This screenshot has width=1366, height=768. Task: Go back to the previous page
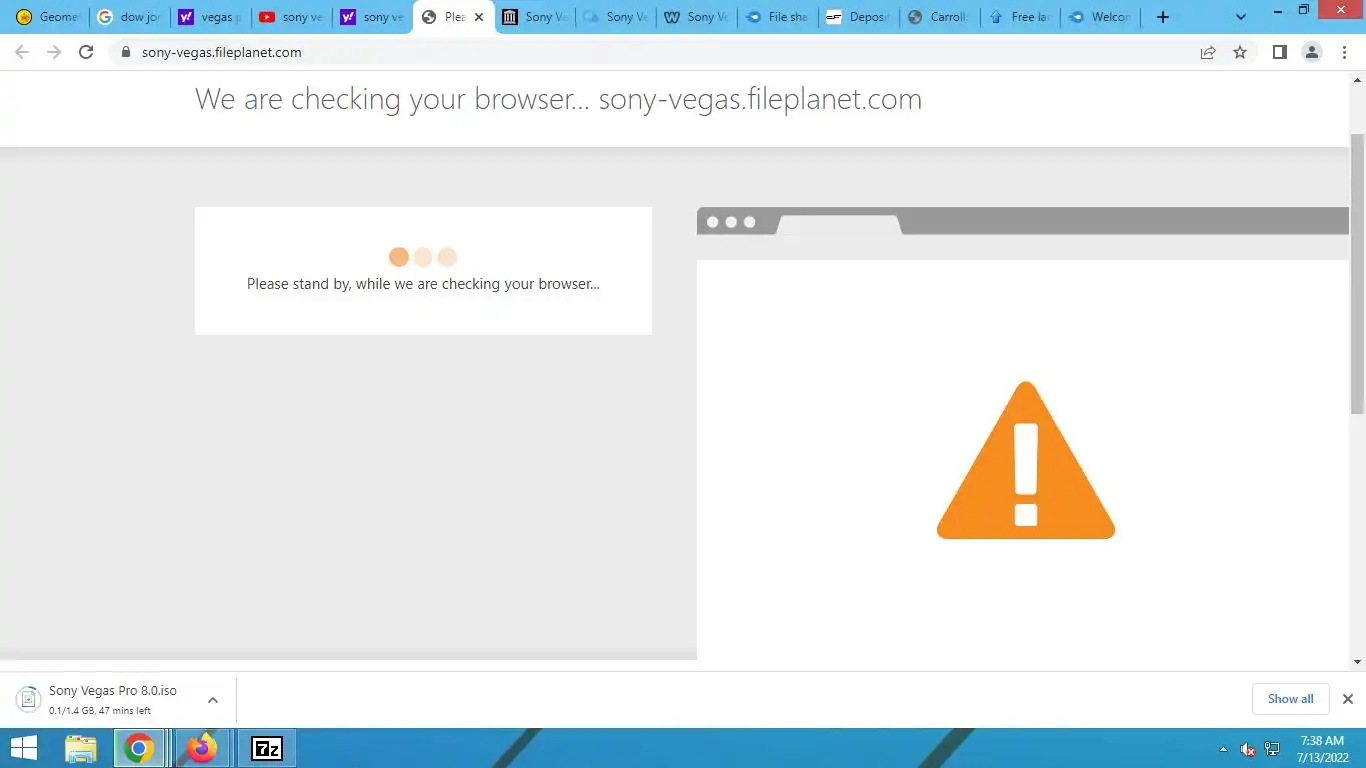(22, 52)
